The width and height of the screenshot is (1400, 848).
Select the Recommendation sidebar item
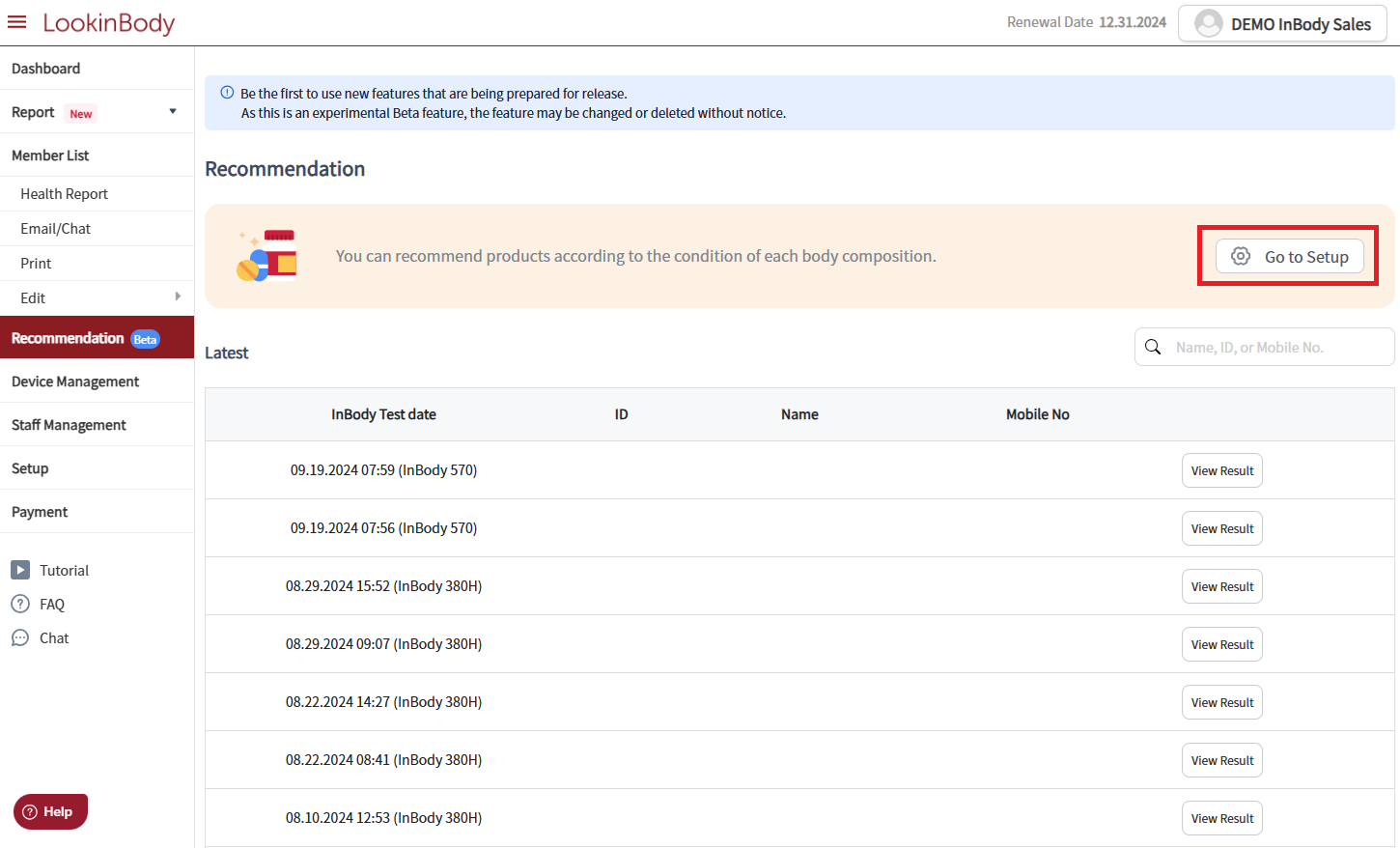coord(97,338)
